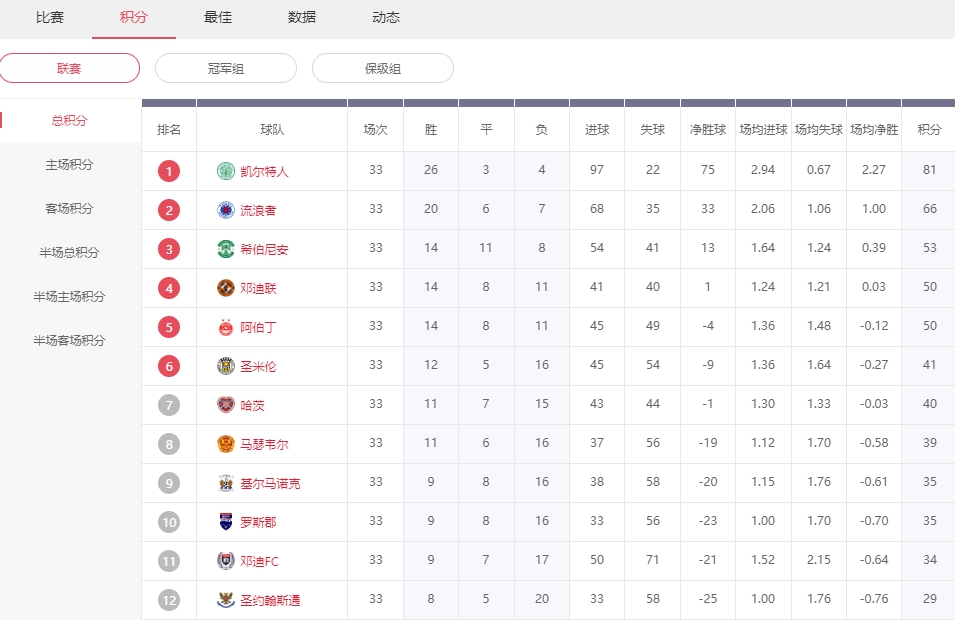Click the Rangers team crest icon
This screenshot has width=955, height=627.
point(225,210)
